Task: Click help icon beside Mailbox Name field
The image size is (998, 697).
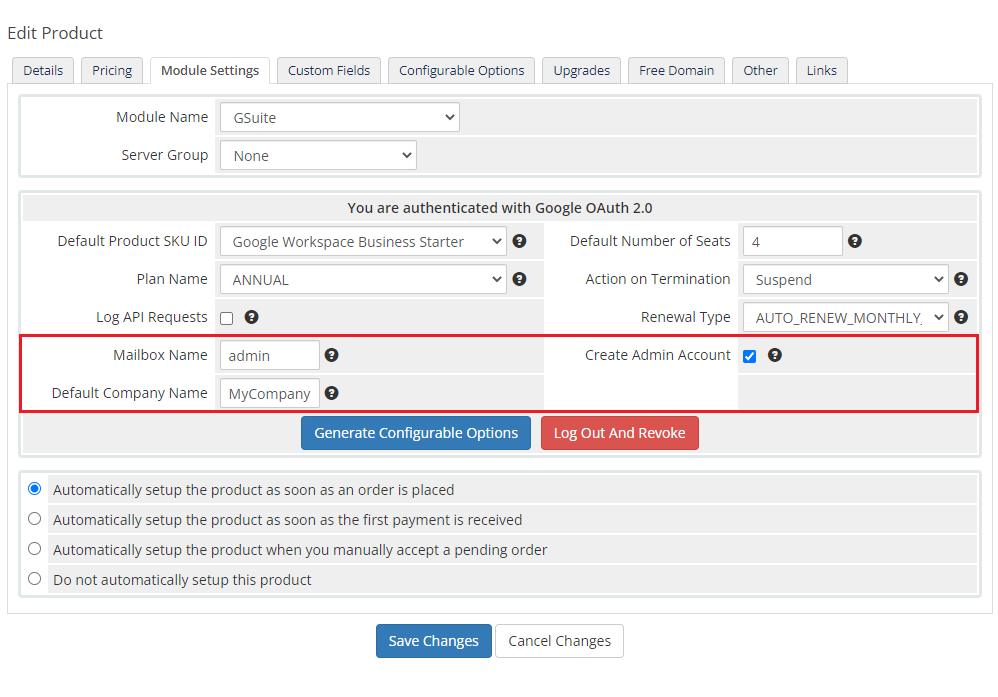Action: click(x=332, y=355)
